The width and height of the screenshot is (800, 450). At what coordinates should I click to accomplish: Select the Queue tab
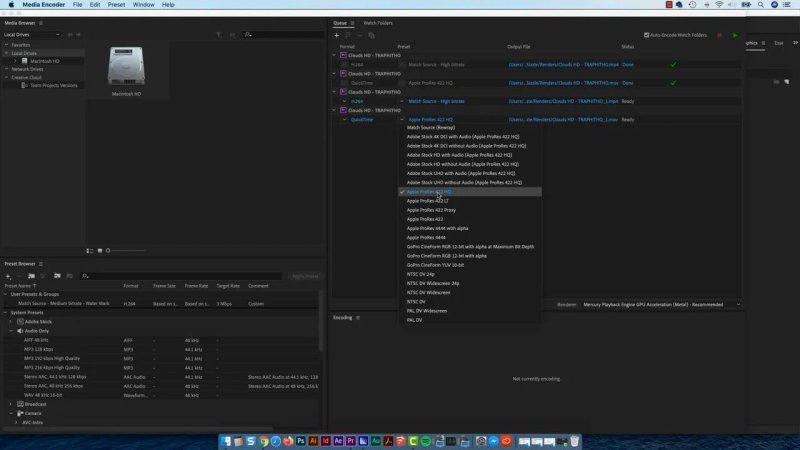340,23
